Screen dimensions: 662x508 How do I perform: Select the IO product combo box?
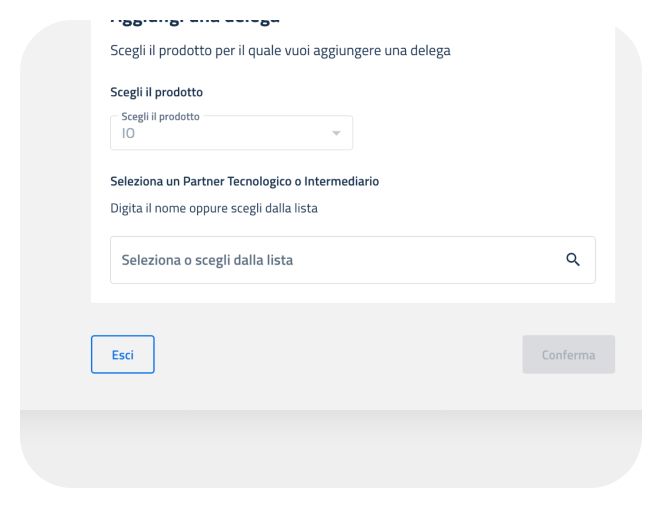[x=231, y=131]
